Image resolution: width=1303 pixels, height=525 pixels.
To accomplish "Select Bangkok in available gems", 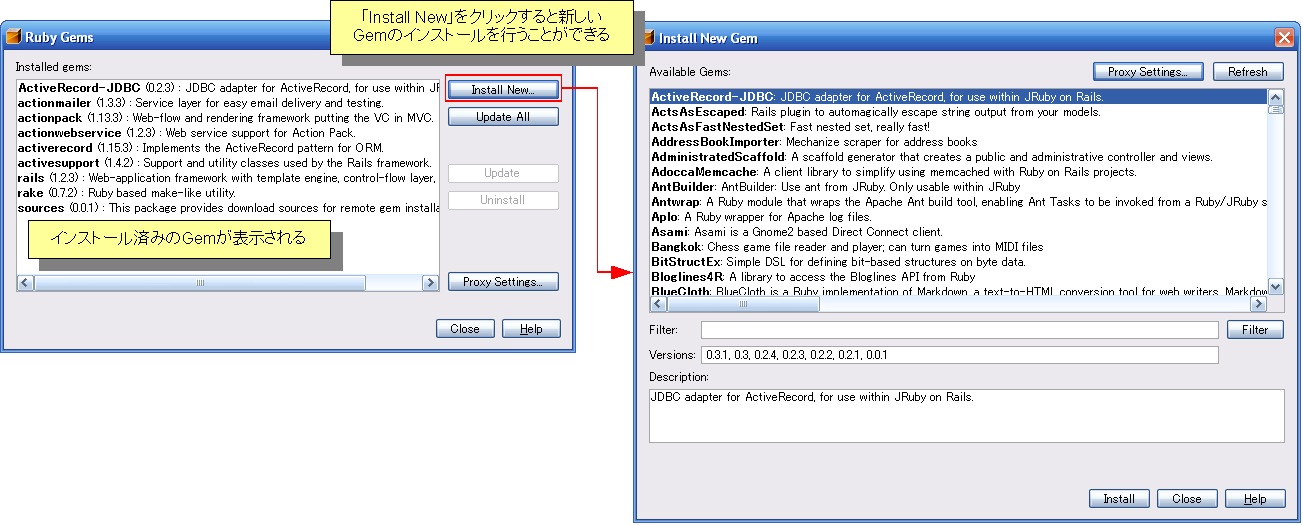I will coord(958,247).
